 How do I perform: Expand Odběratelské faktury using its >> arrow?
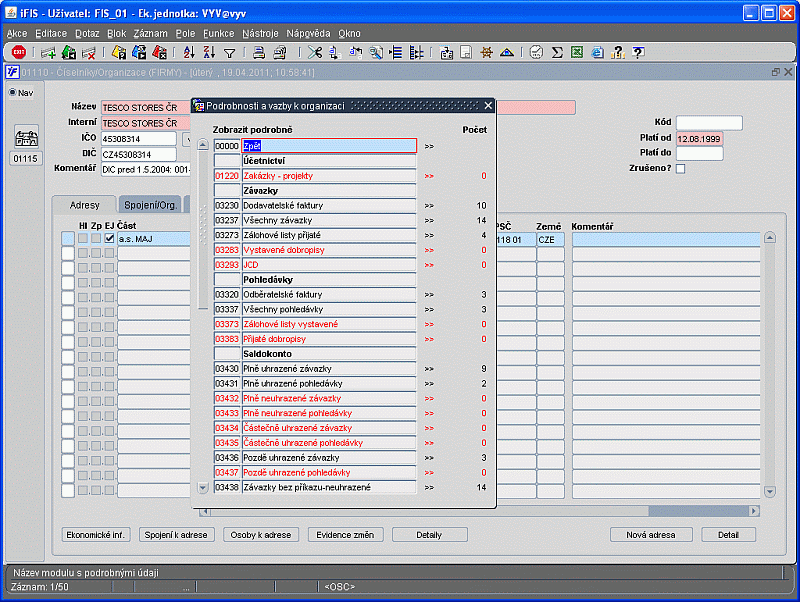coord(429,294)
